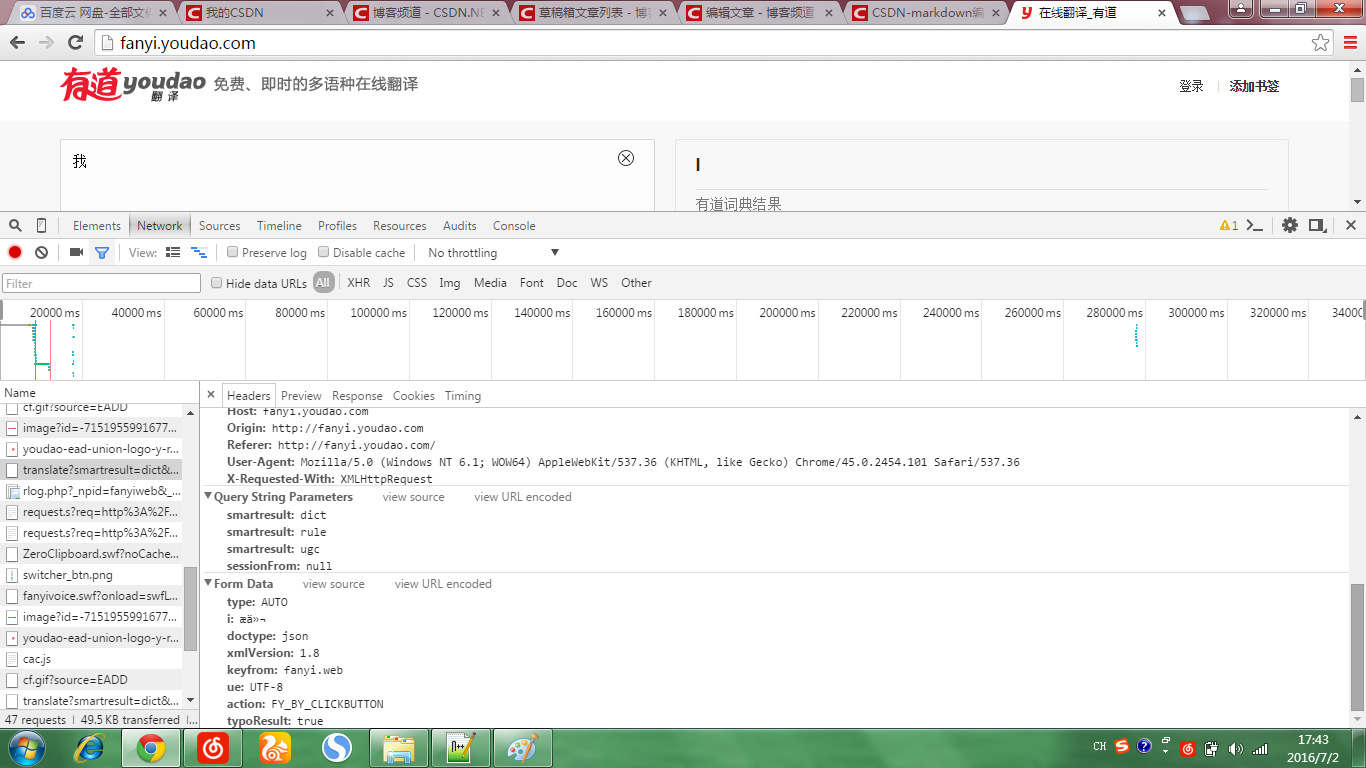This screenshot has width=1366, height=768.
Task: Switch to 我的CSDN browser tab
Action: (258, 13)
